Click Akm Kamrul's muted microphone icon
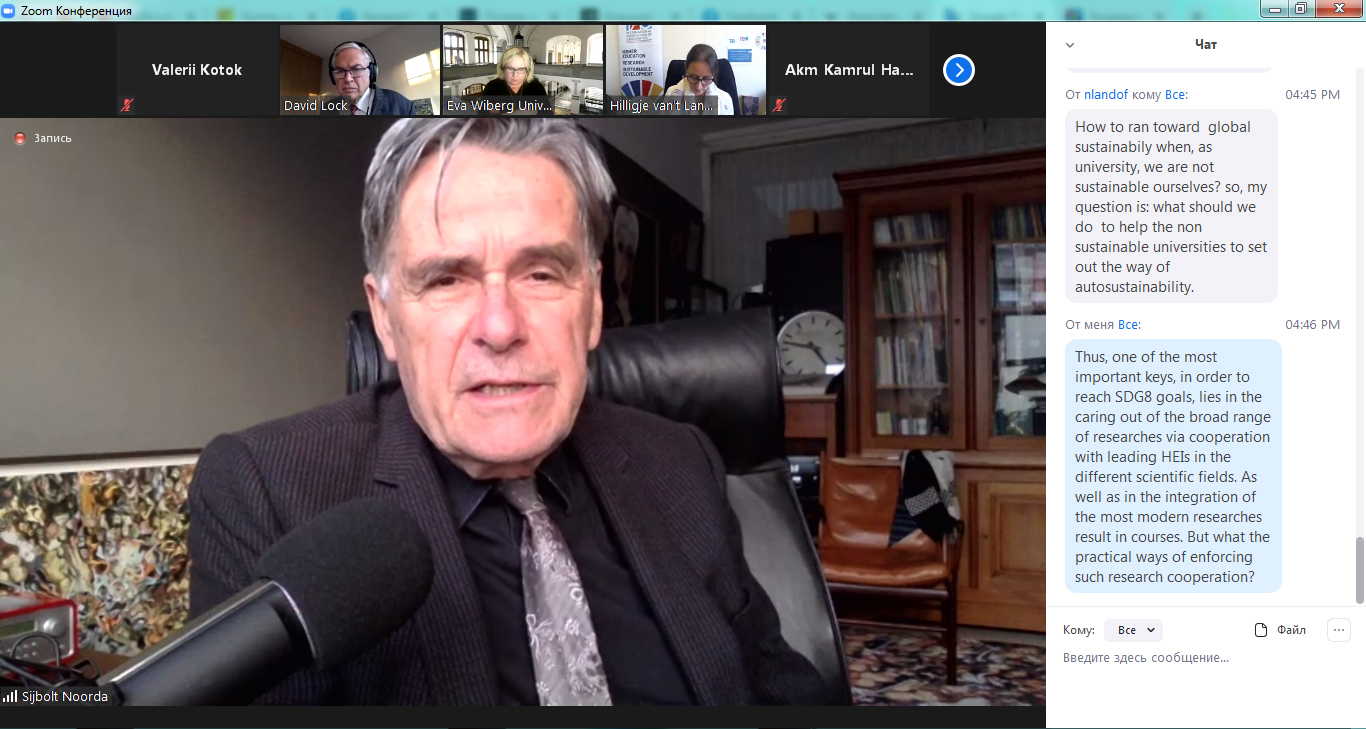 coord(779,104)
